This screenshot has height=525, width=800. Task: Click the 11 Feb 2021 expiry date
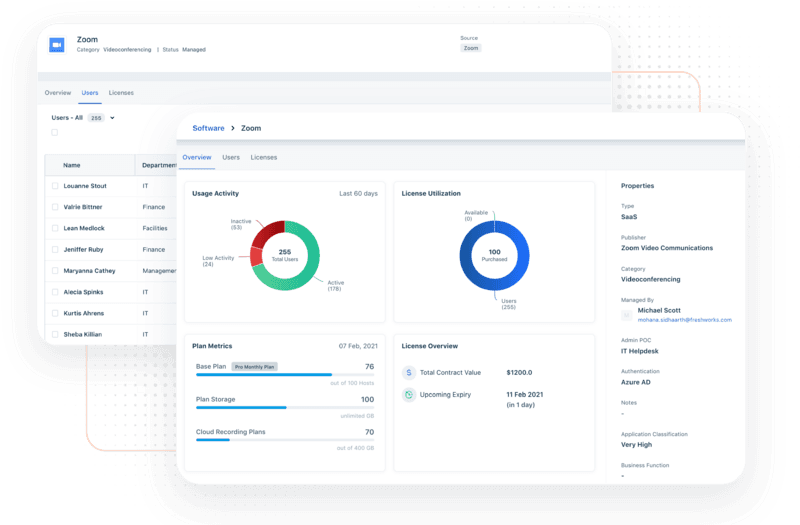[x=524, y=395]
